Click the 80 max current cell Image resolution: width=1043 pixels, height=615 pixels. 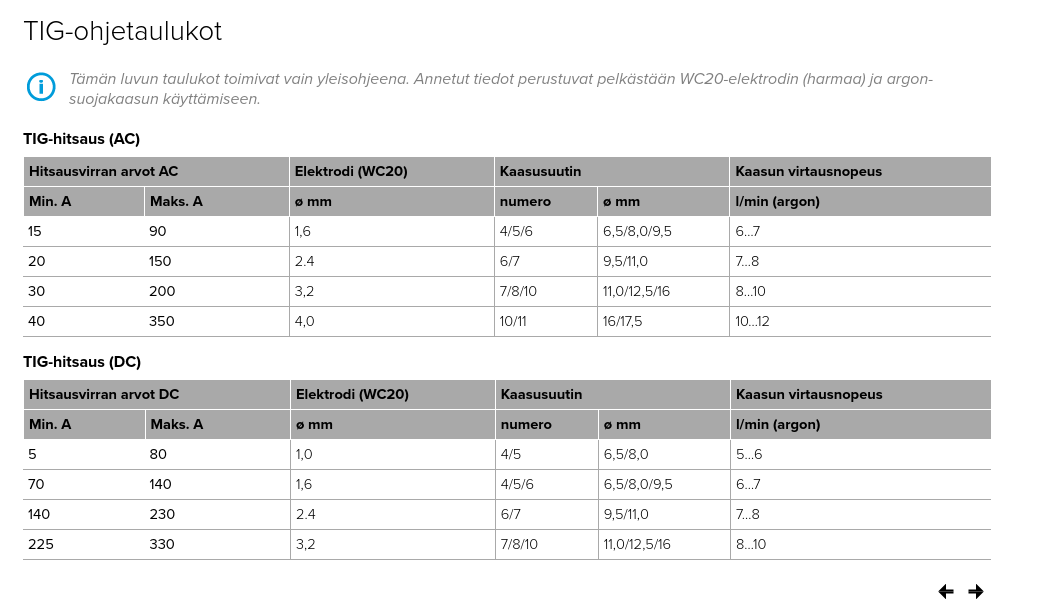coord(158,455)
